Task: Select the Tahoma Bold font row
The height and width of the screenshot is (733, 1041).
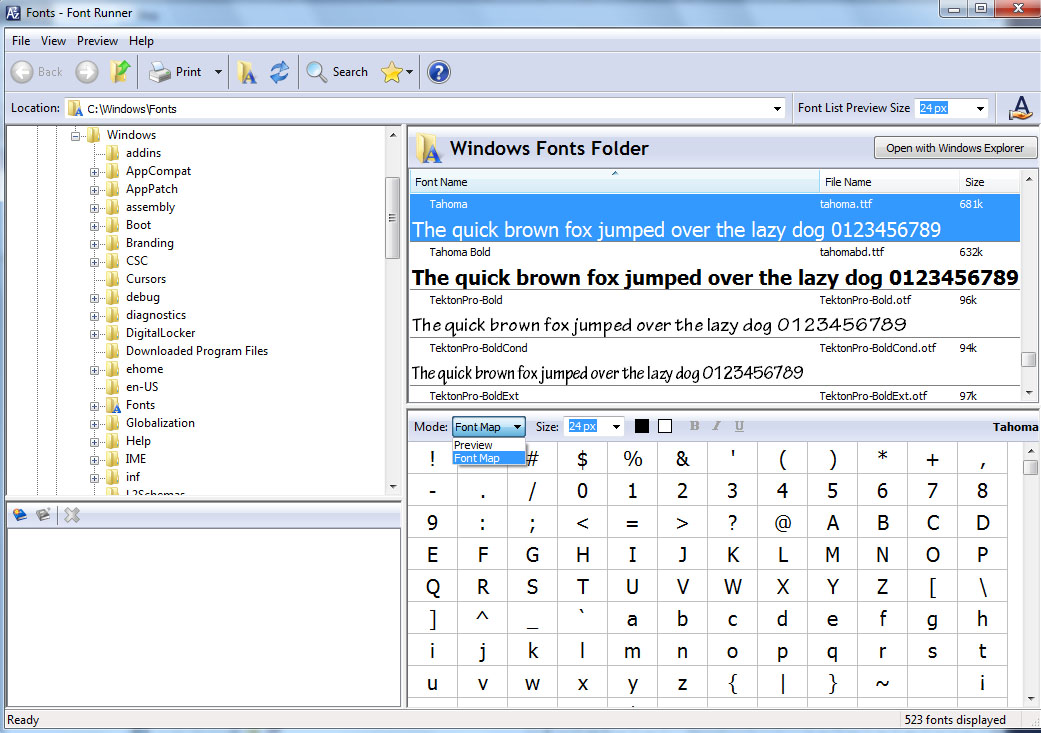Action: [715, 266]
